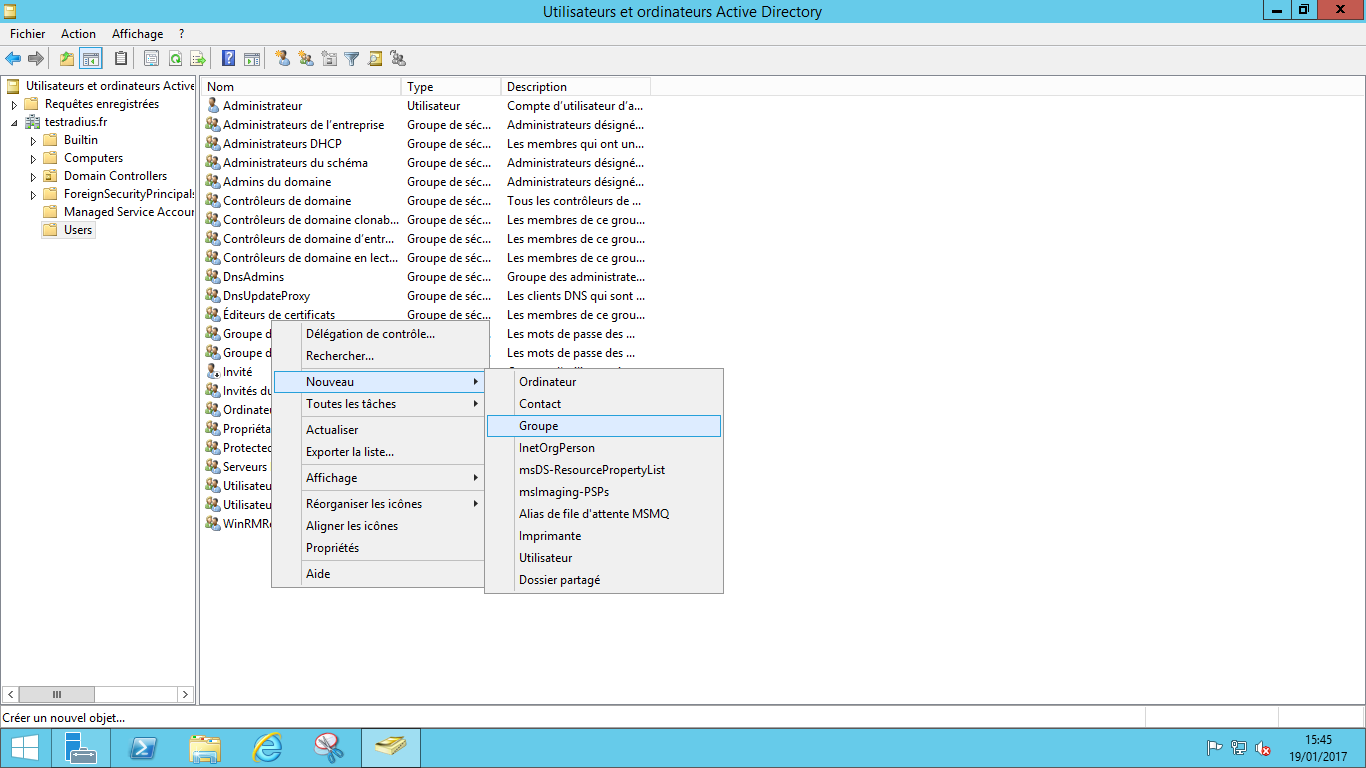Choose Utilisateur from the Nouveau submenu
The image size is (1366, 768).
click(x=546, y=558)
